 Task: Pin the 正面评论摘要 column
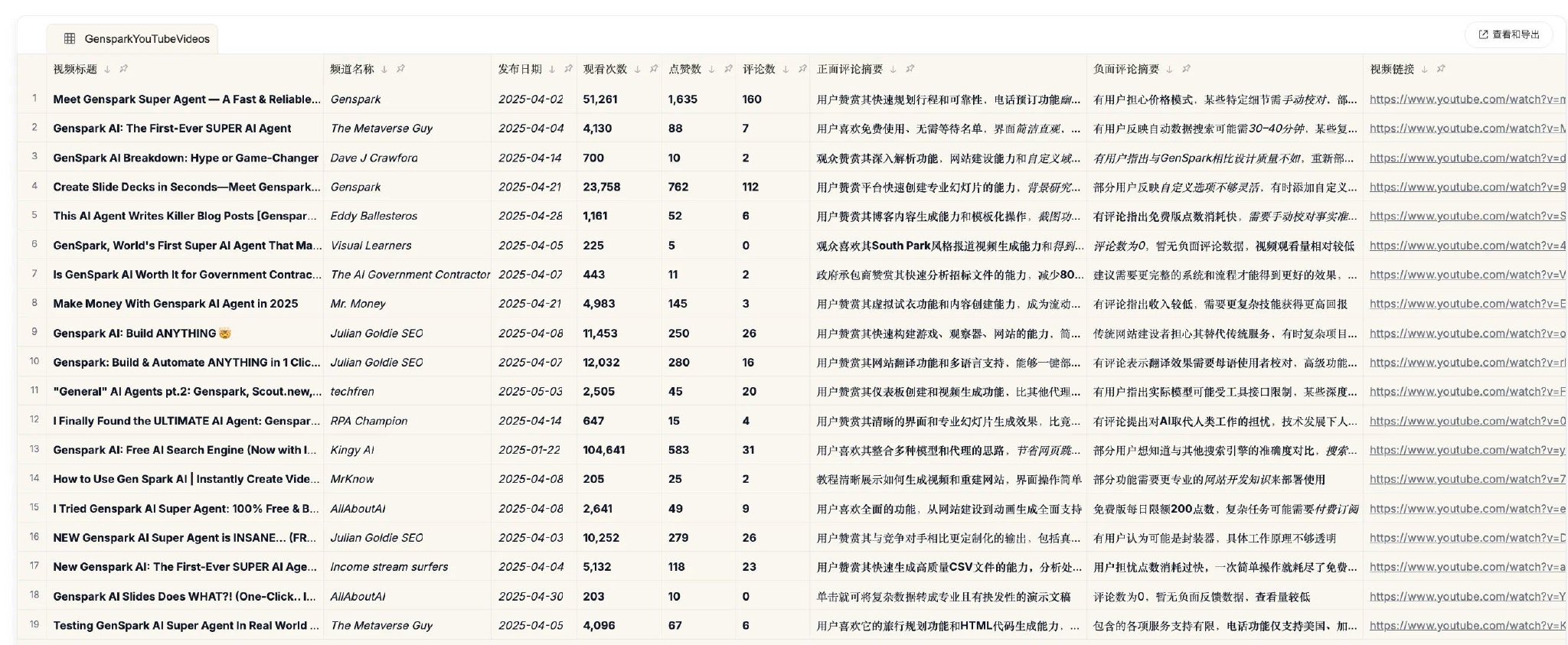910,69
